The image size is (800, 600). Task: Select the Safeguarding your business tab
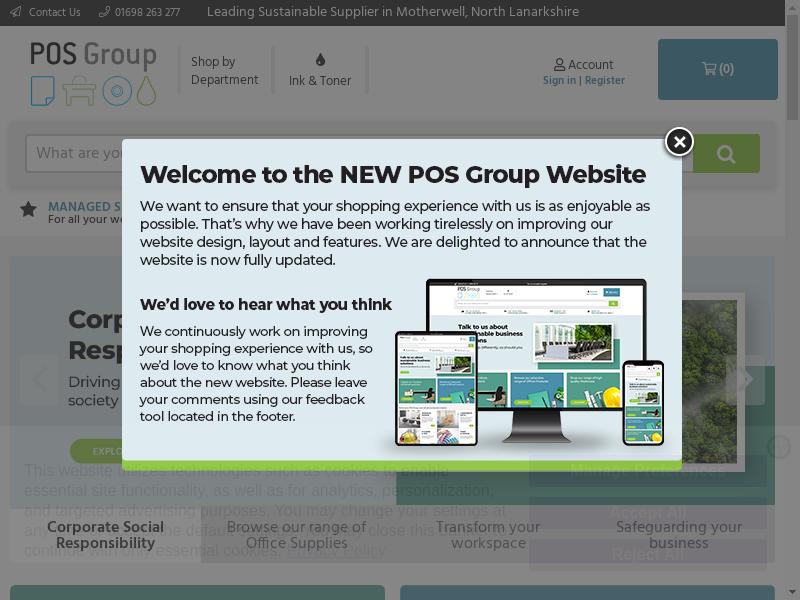(x=678, y=535)
